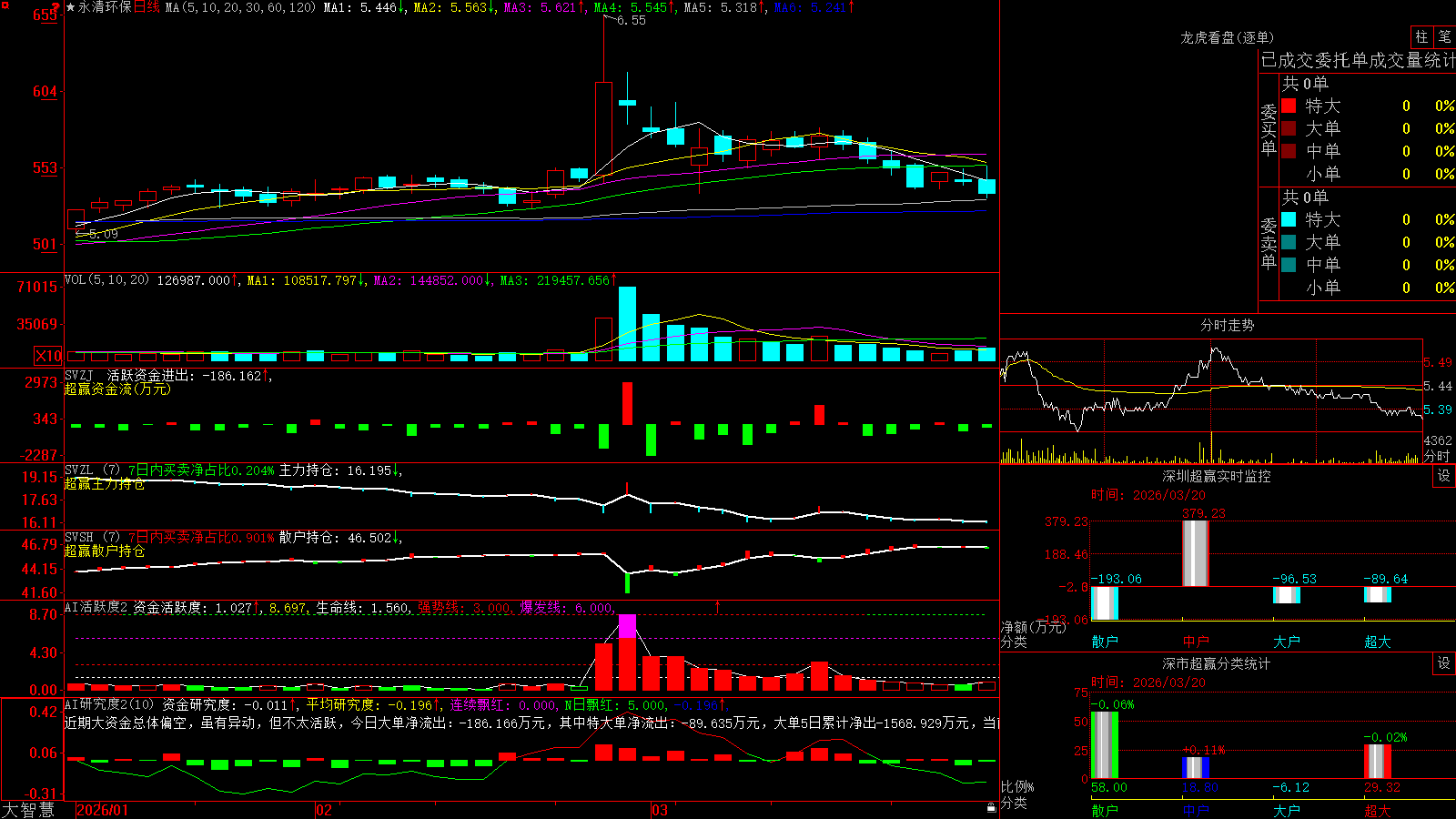
Task: Click the 超赢资金流(万元) label
Action: click(x=117, y=389)
